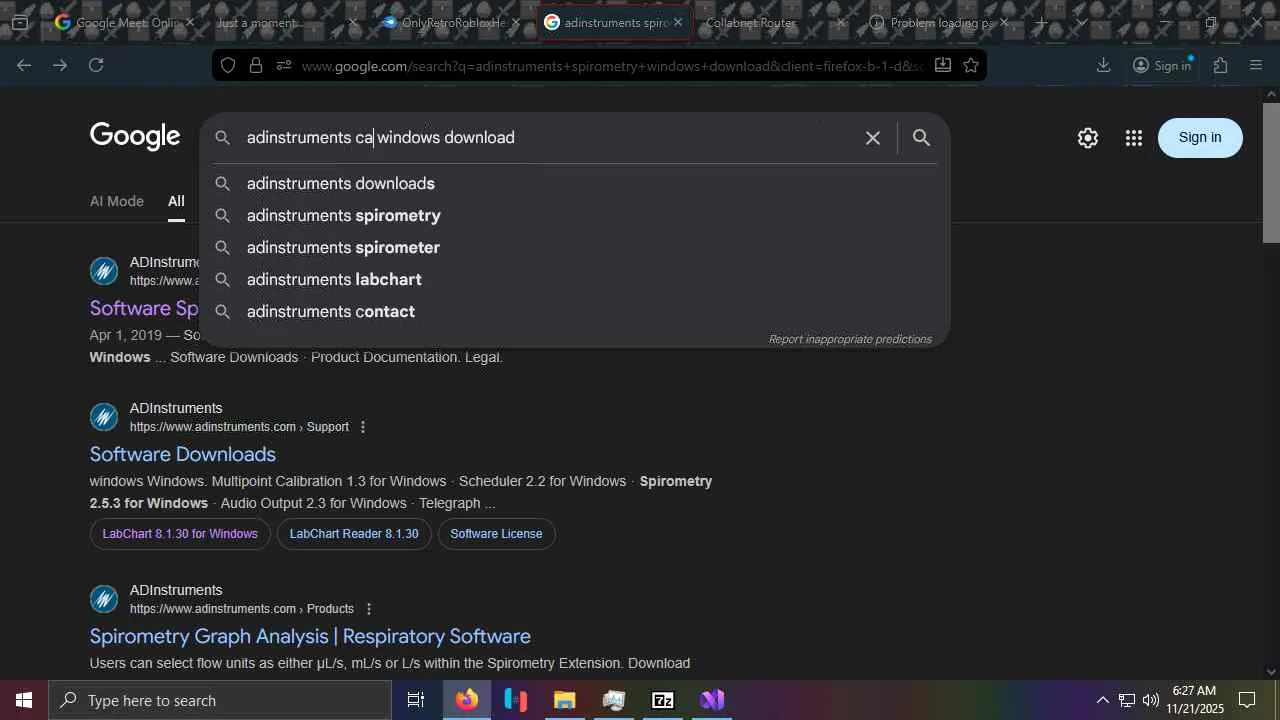Open the Windows notification center

[1247, 700]
